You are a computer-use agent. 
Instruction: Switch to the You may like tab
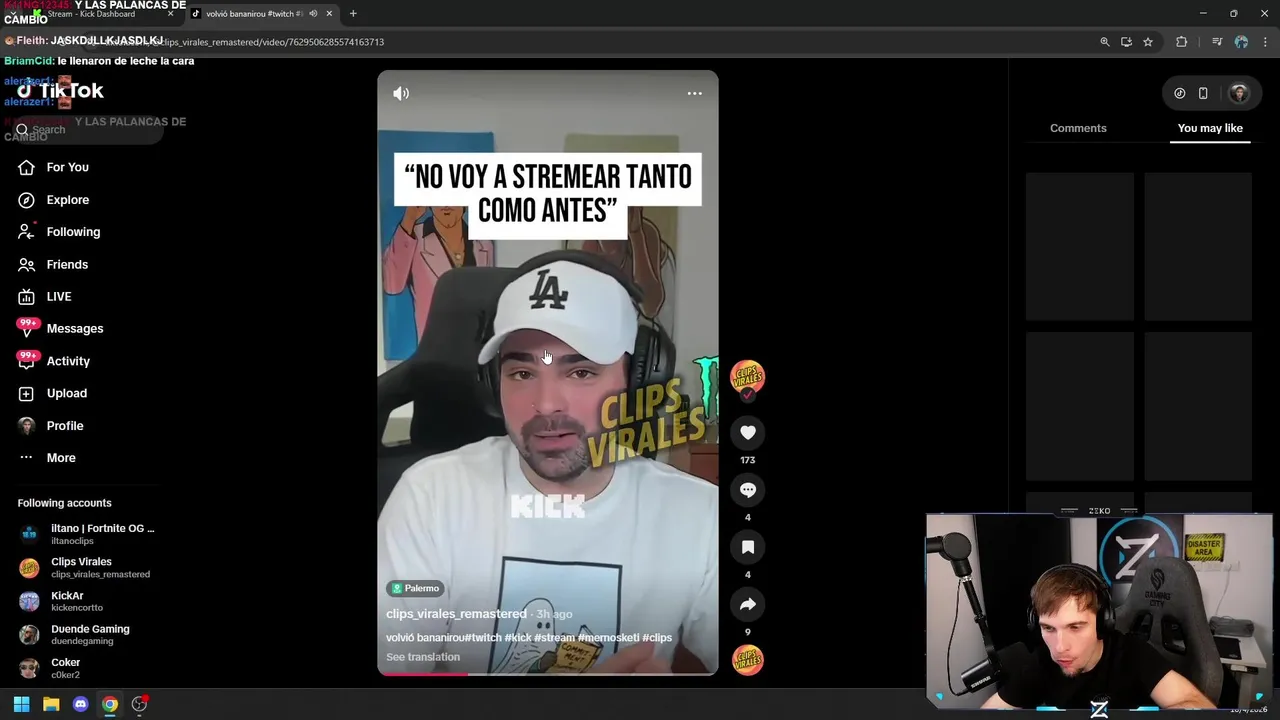[1210, 128]
